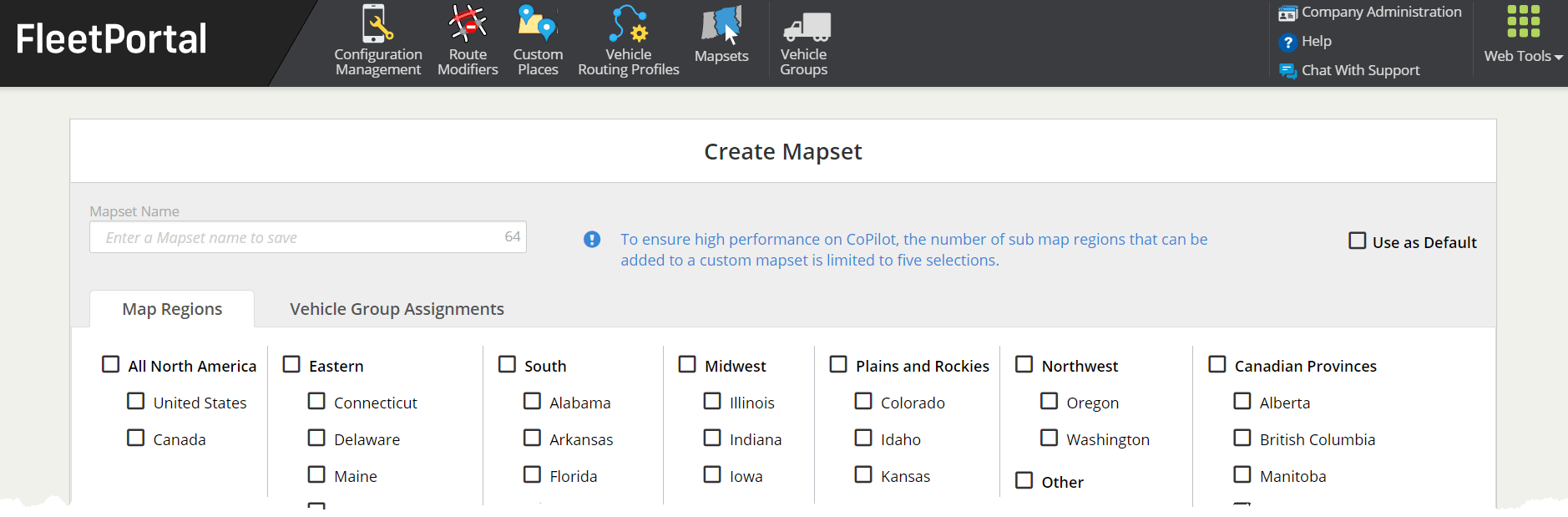1568x517 pixels.
Task: Check the South region group
Action: 507,364
